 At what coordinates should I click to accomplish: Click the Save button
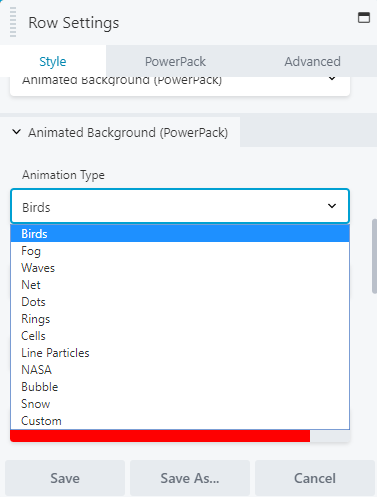65,478
